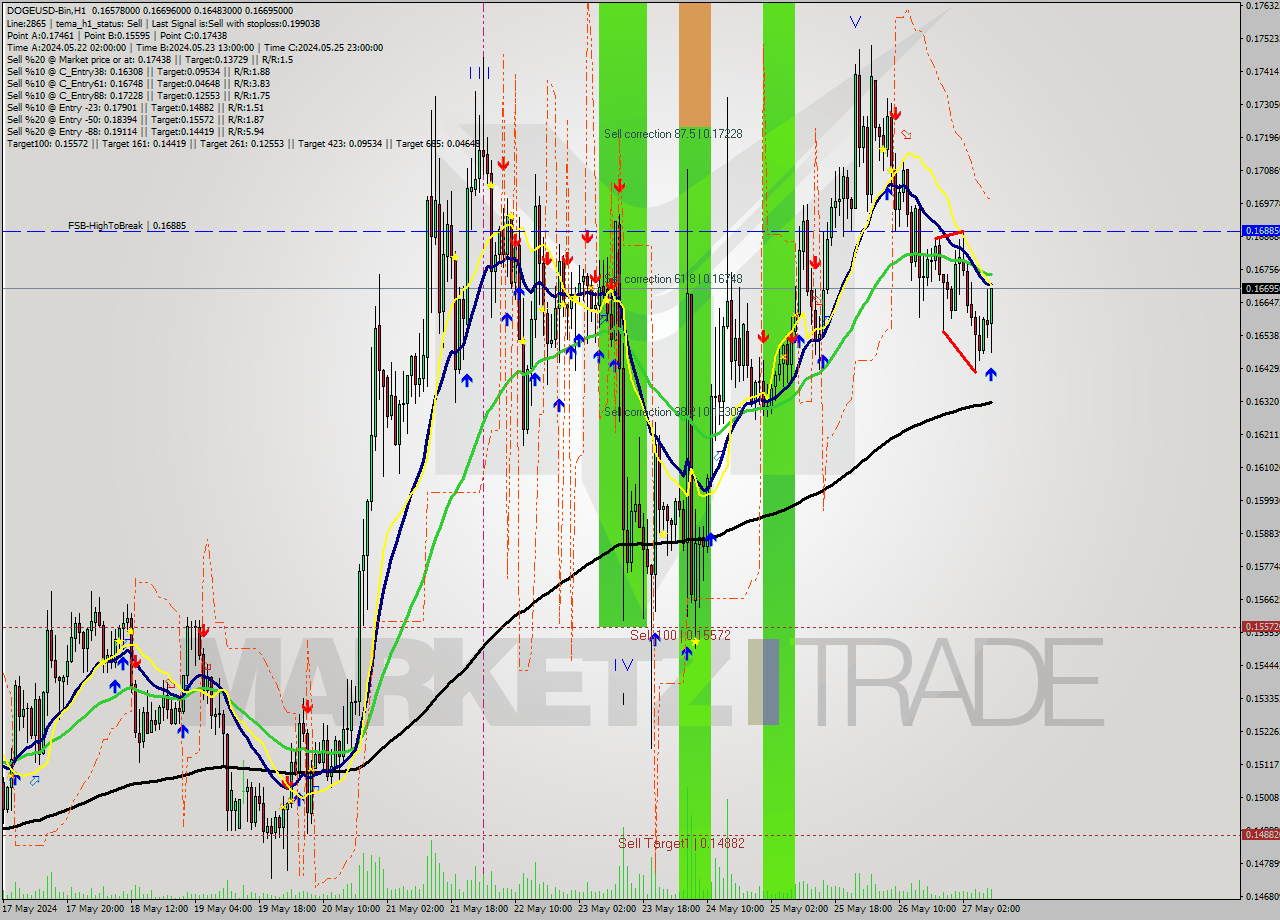Click the 'I V' wave label below Sell 100
The height and width of the screenshot is (920, 1280).
click(x=623, y=664)
